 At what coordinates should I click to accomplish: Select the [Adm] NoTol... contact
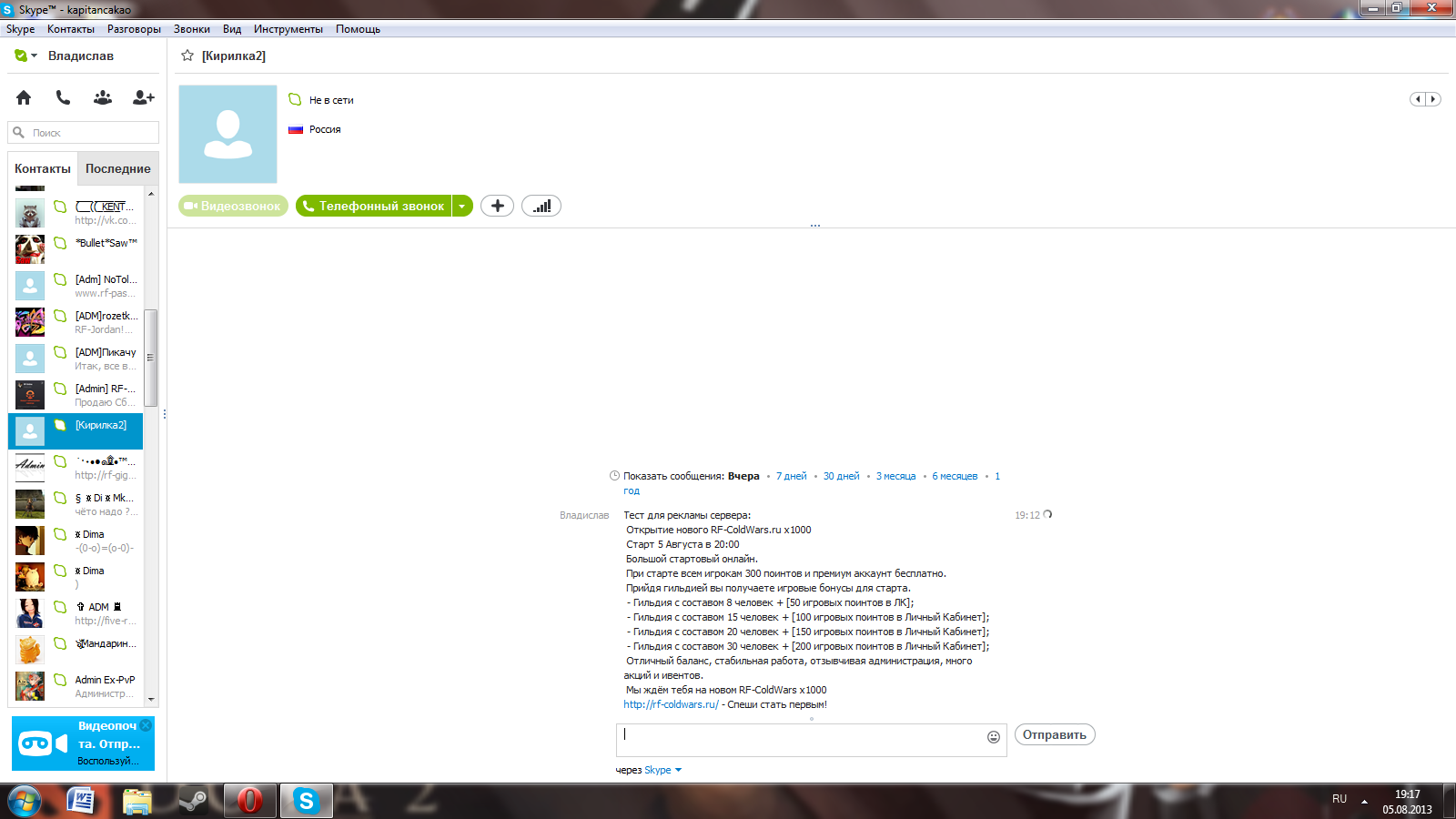point(76,286)
